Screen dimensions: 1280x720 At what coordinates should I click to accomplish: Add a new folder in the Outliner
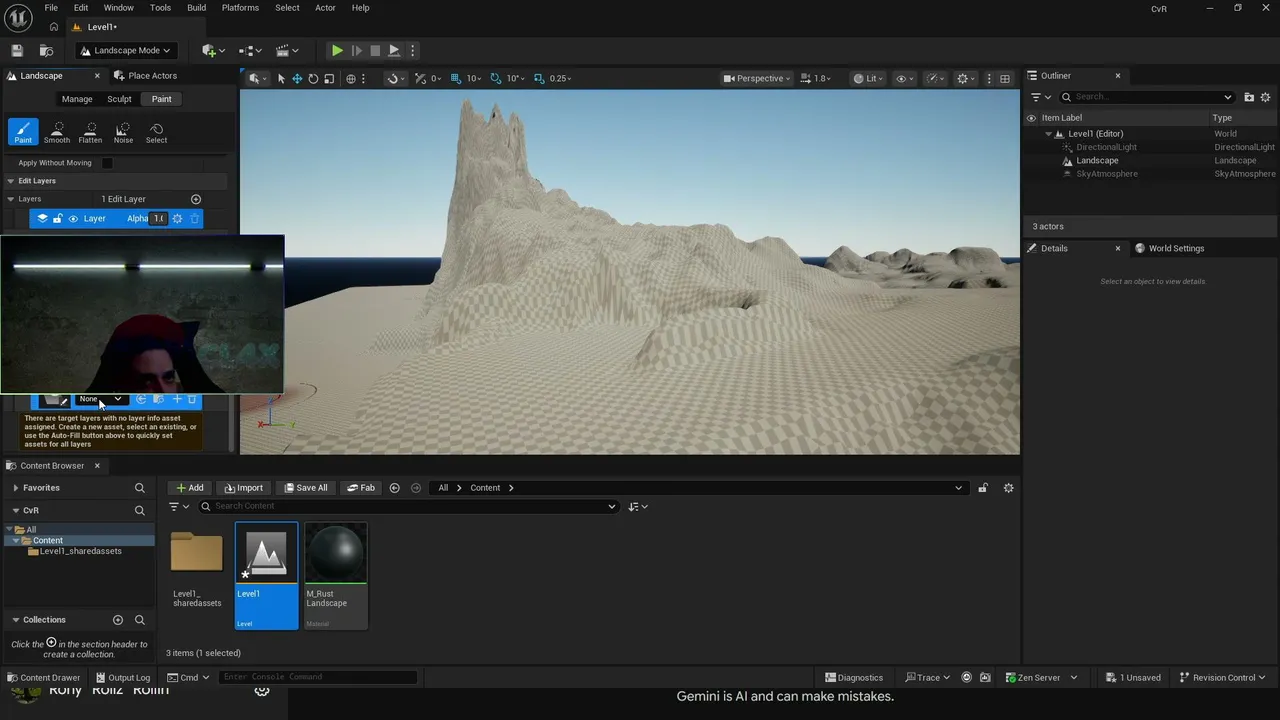click(x=1249, y=97)
